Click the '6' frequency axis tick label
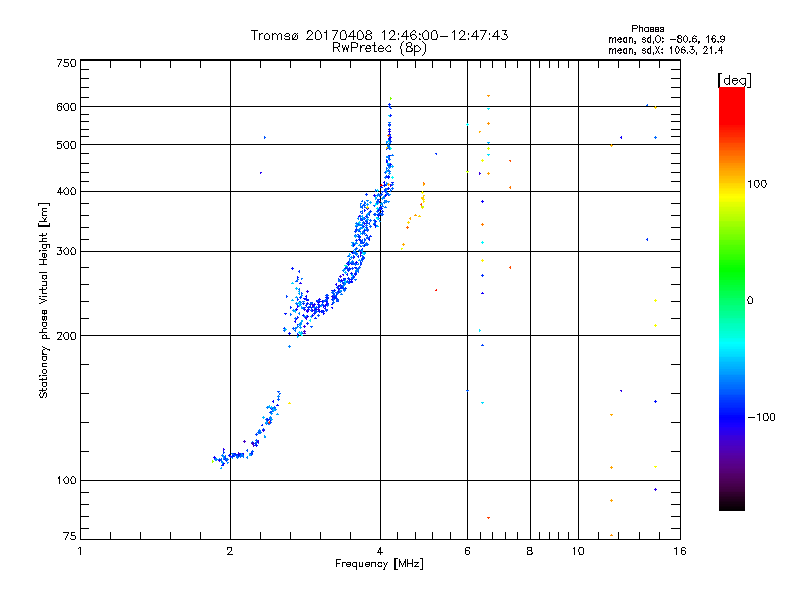Screen dimensions: 800x600 pos(467,551)
